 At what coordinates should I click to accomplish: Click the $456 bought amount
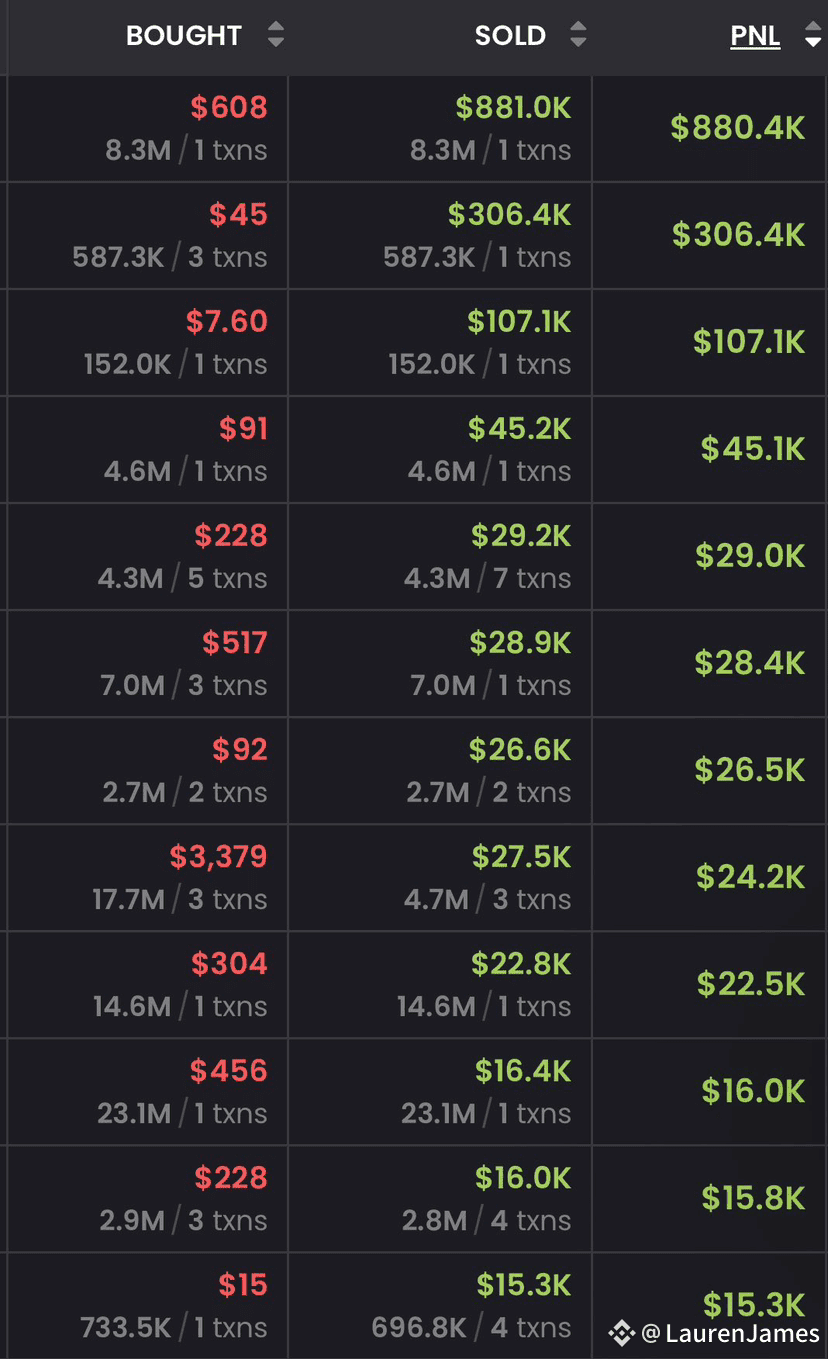coord(229,1071)
